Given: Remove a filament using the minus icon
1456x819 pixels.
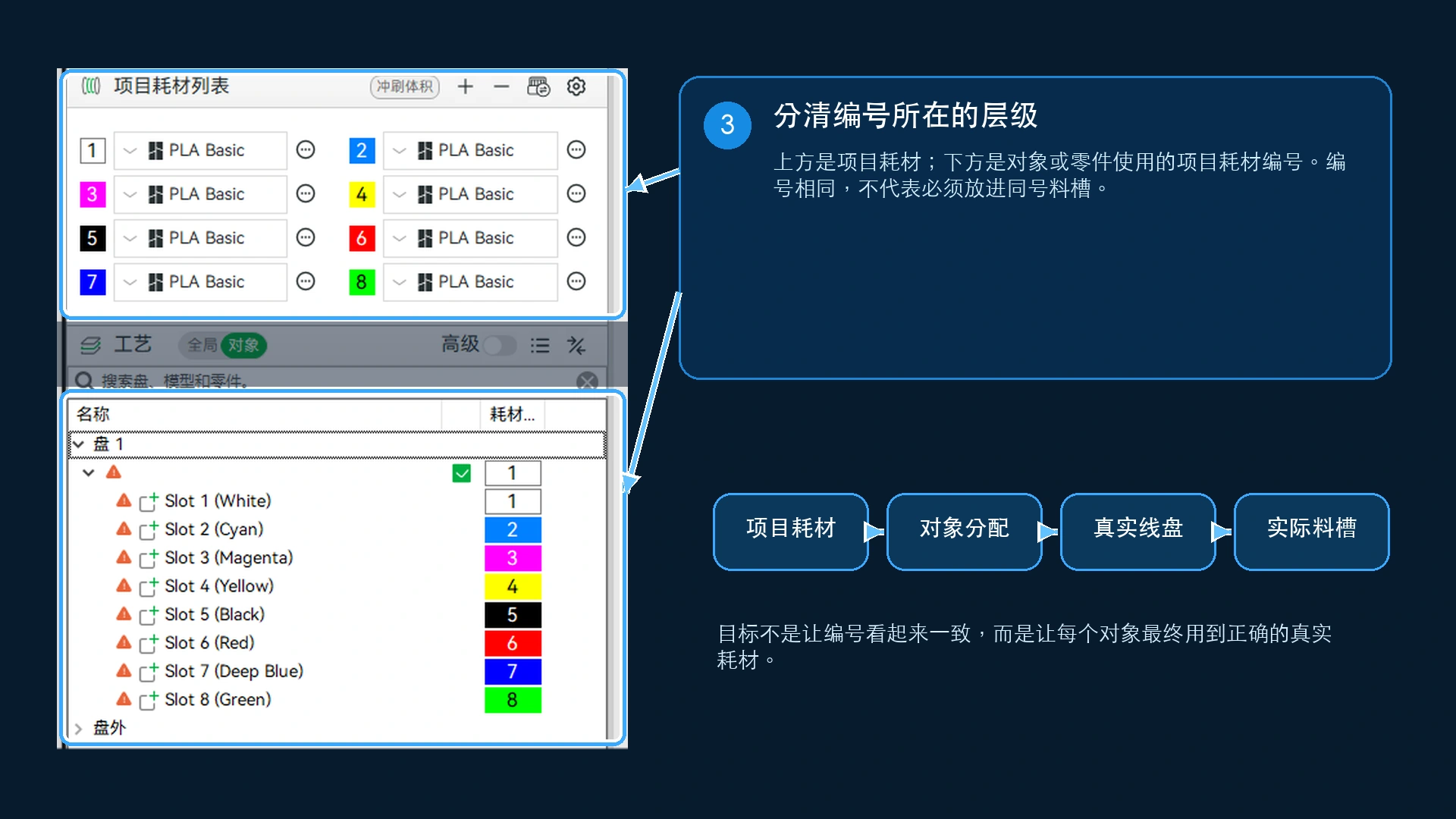Looking at the screenshot, I should point(501,86).
